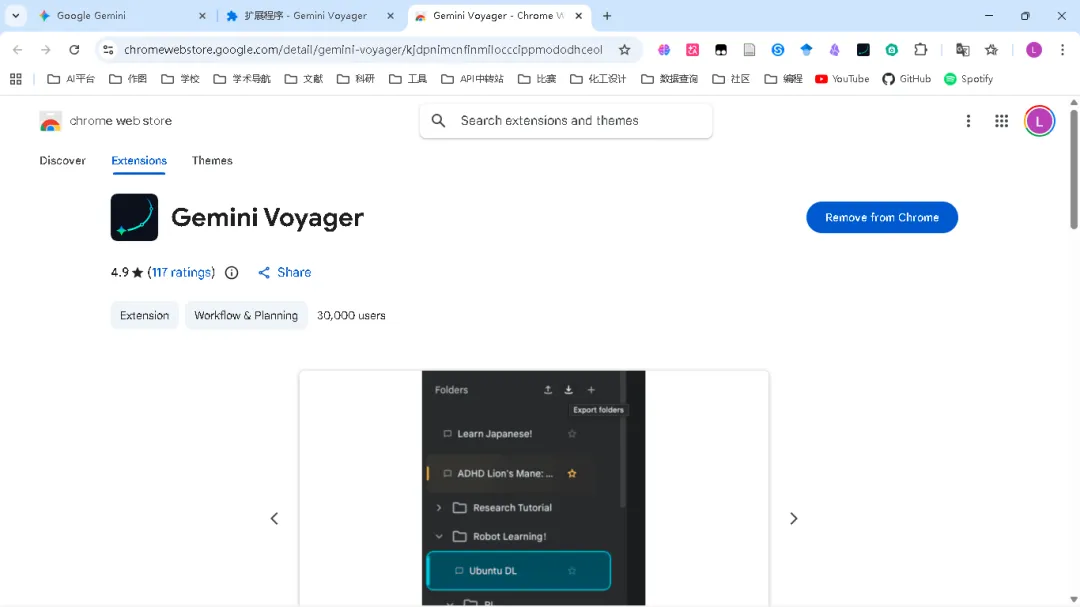The image size is (1080, 607).
Task: Reload the current page
Action: coord(74,50)
